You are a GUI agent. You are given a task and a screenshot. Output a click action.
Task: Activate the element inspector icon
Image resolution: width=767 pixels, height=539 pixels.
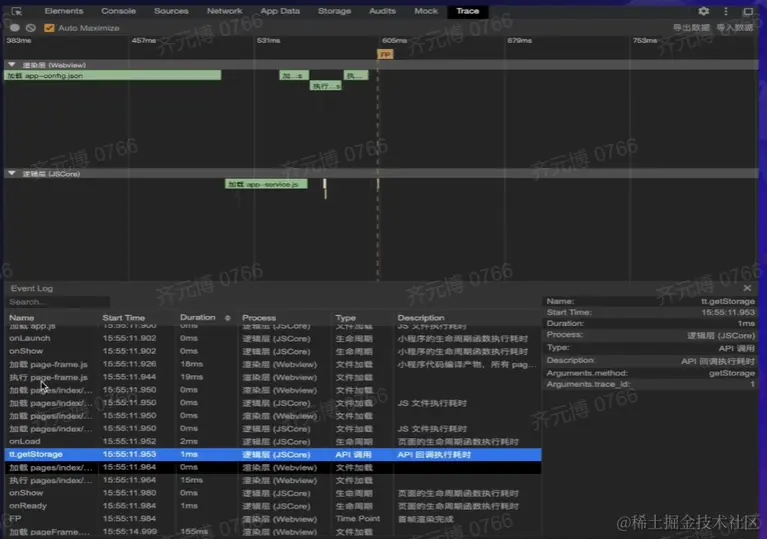(x=17, y=11)
